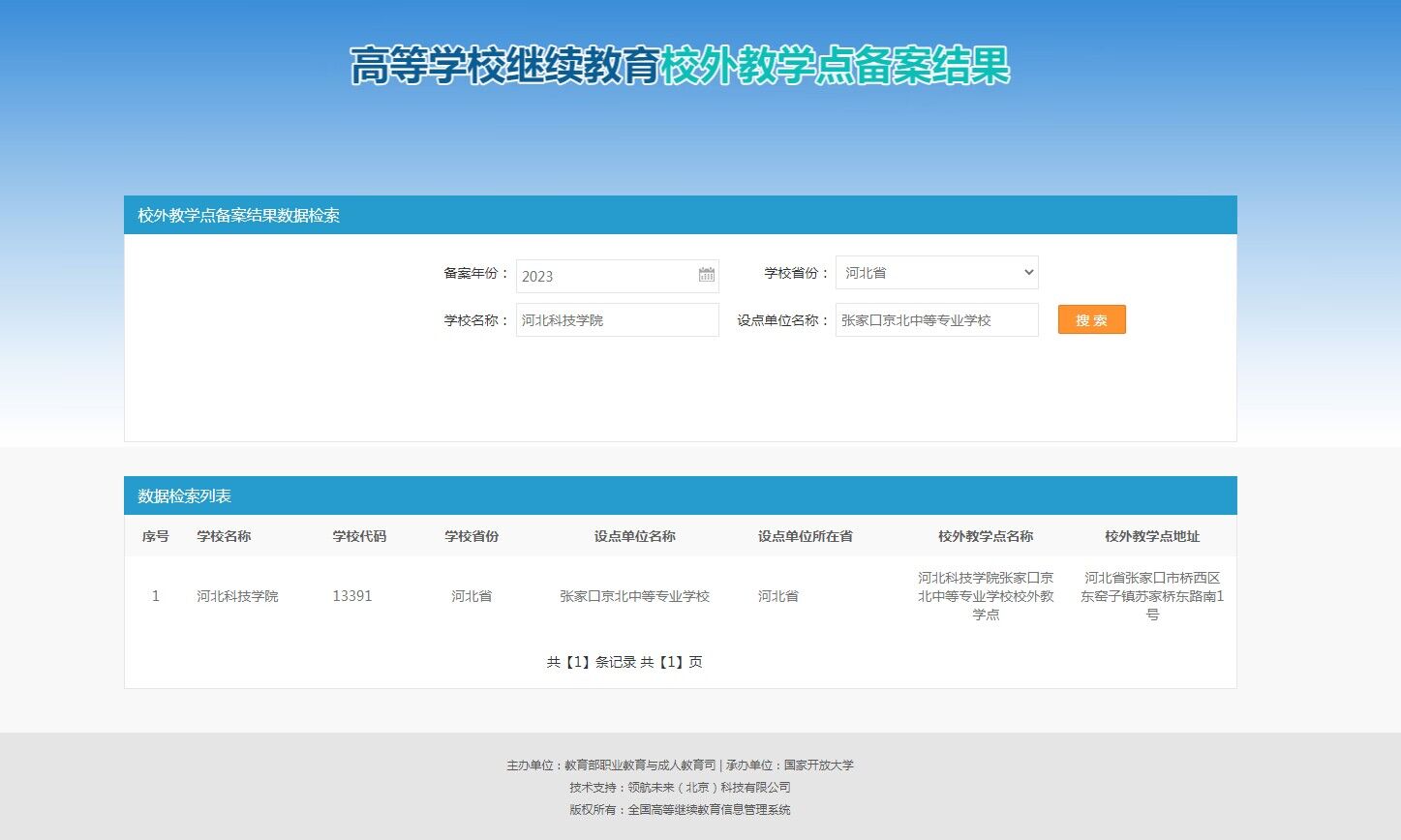Screen dimensions: 1401x840
Task: Click the 校外教学点备案结果数据检索 panel header
Action: pos(681,215)
